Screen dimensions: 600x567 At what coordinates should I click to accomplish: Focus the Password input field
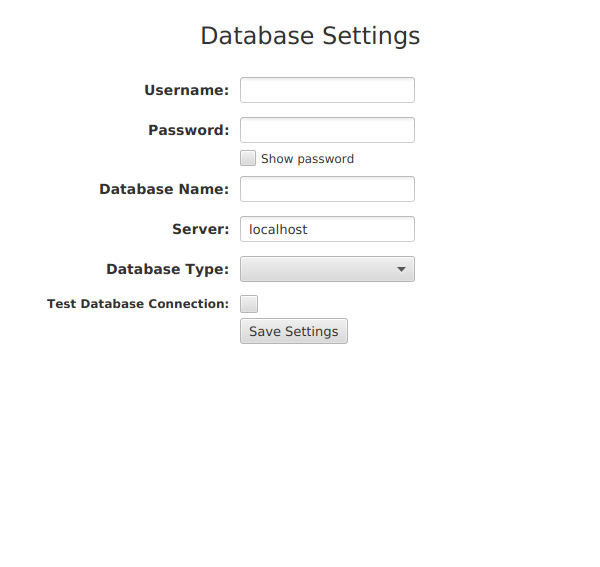[x=327, y=130]
